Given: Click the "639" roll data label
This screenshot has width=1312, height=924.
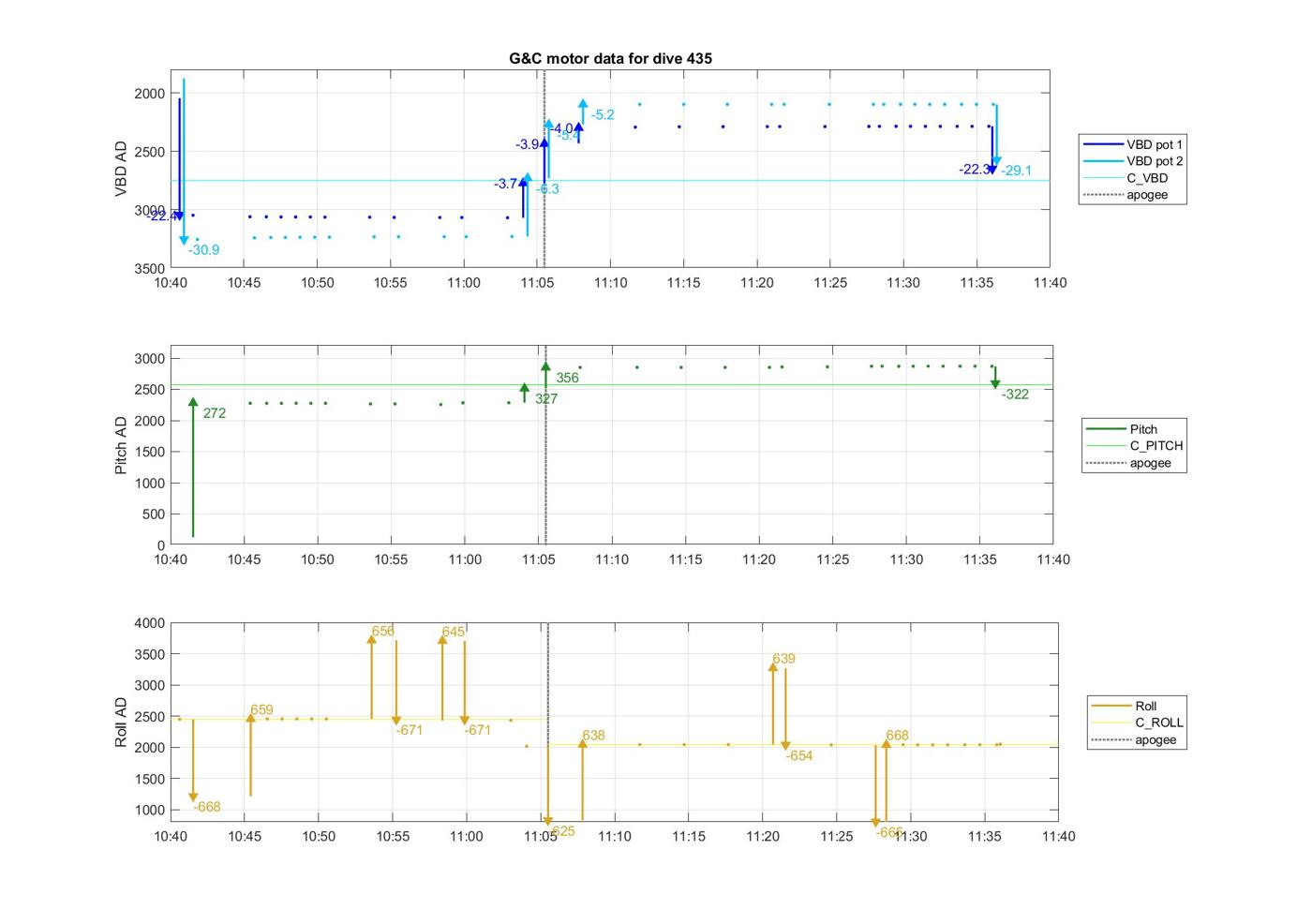Looking at the screenshot, I should [x=783, y=659].
